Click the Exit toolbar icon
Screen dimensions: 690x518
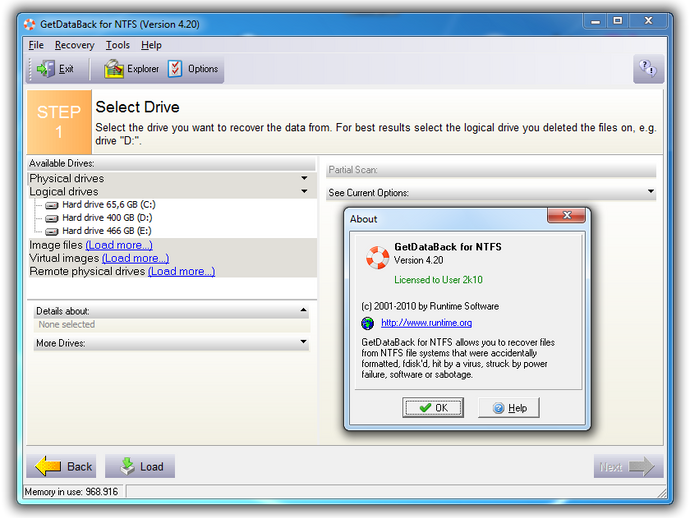pyautogui.click(x=46, y=69)
